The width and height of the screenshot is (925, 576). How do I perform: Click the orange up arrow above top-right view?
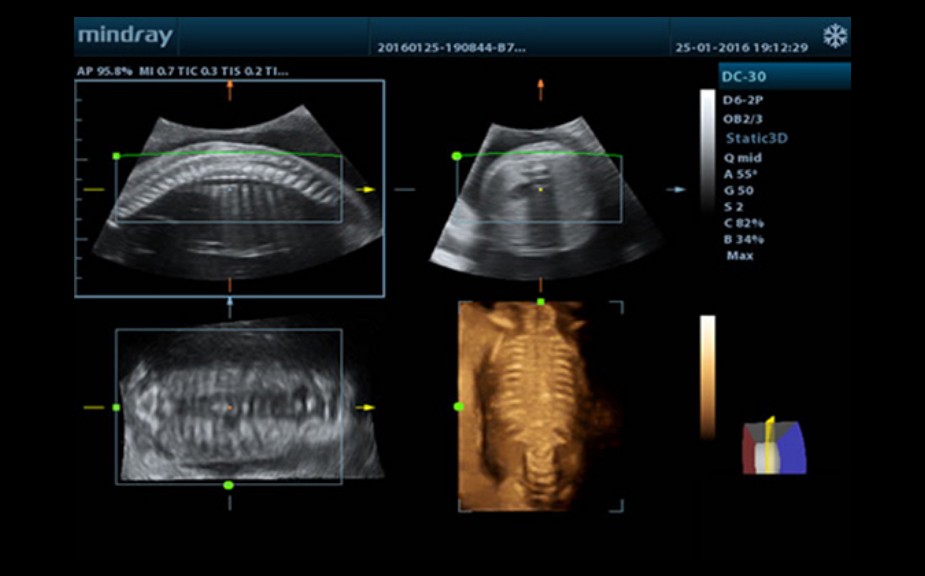tap(541, 89)
